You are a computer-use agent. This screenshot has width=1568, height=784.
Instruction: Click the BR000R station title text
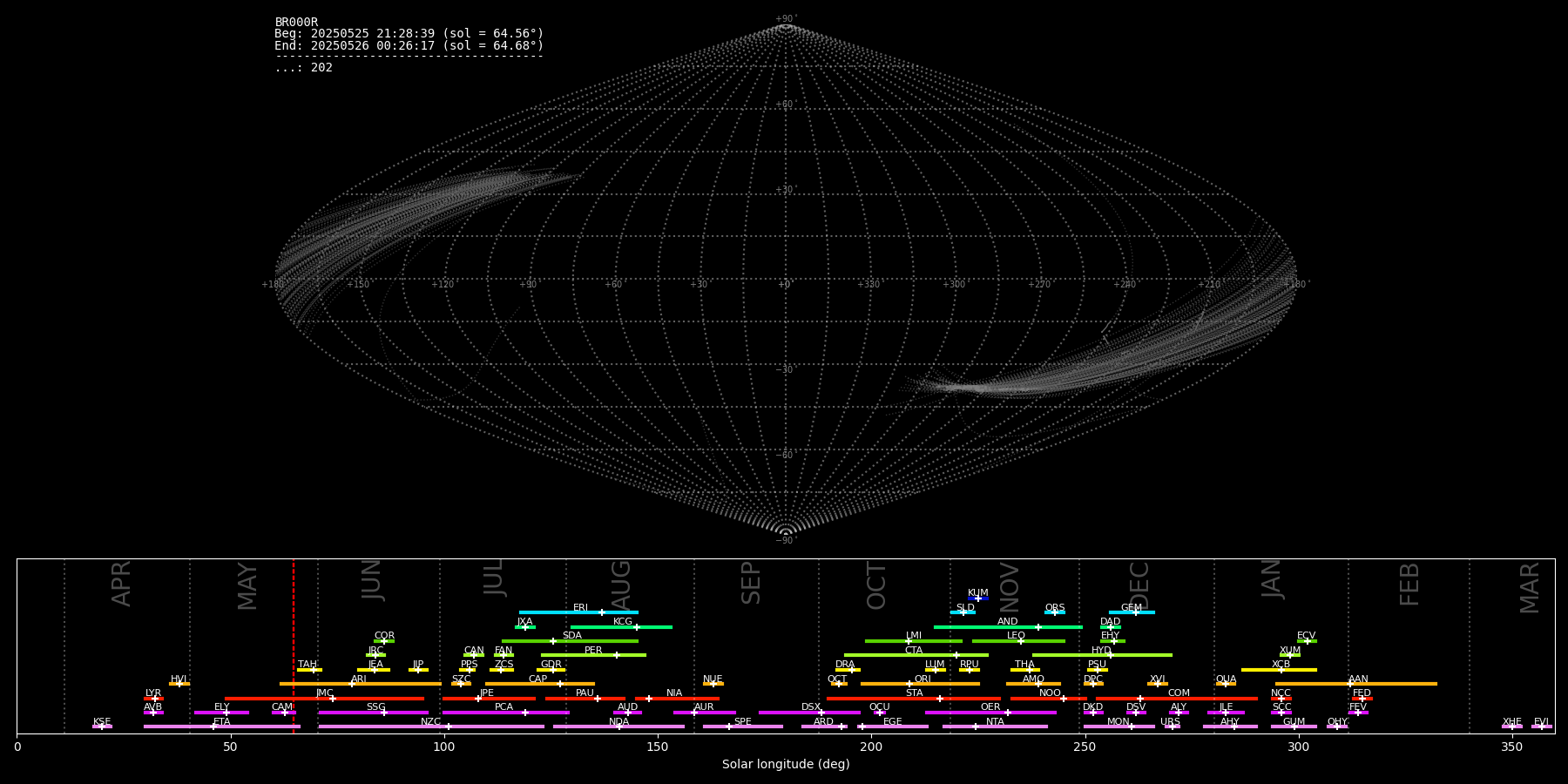pyautogui.click(x=296, y=23)
